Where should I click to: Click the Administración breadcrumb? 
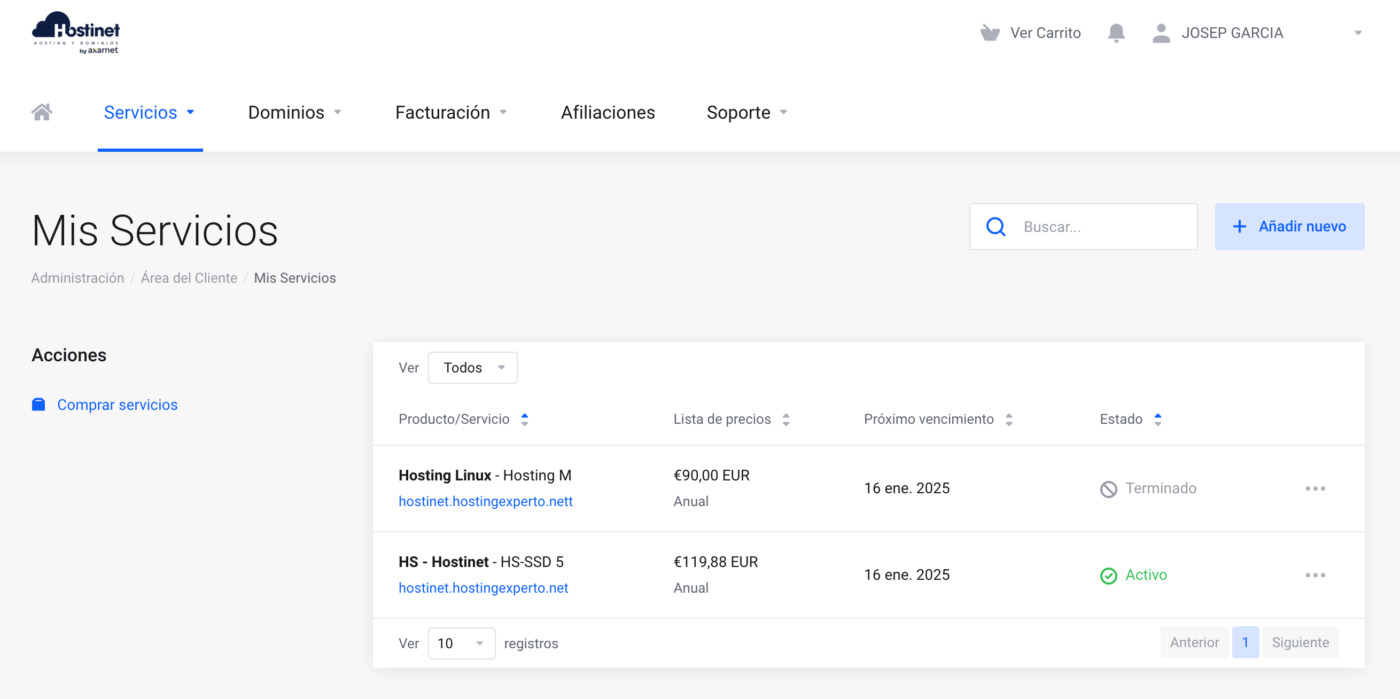[78, 278]
